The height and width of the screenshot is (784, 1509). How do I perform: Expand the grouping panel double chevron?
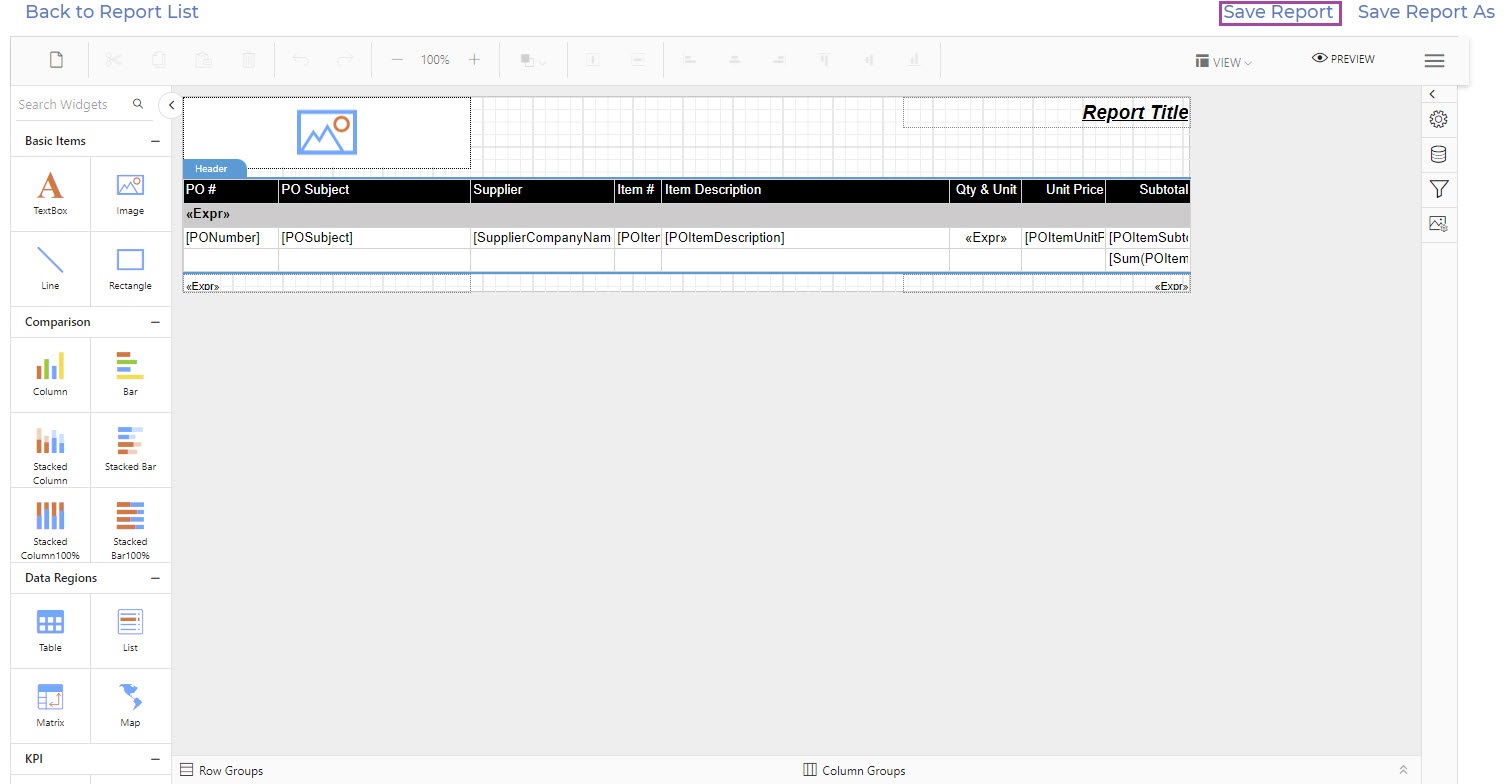coord(1403,770)
